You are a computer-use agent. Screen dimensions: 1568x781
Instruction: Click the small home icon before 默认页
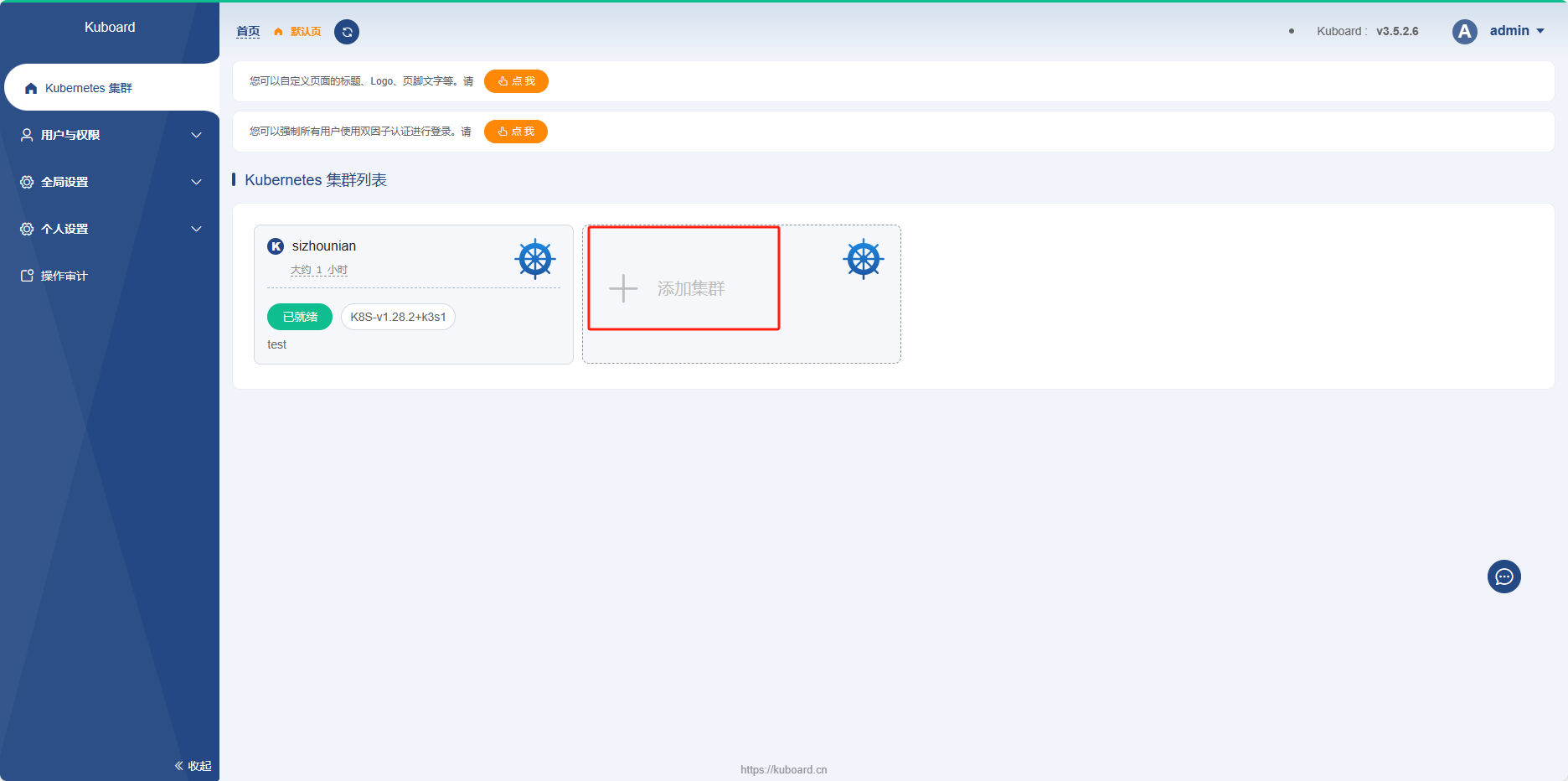(x=278, y=32)
